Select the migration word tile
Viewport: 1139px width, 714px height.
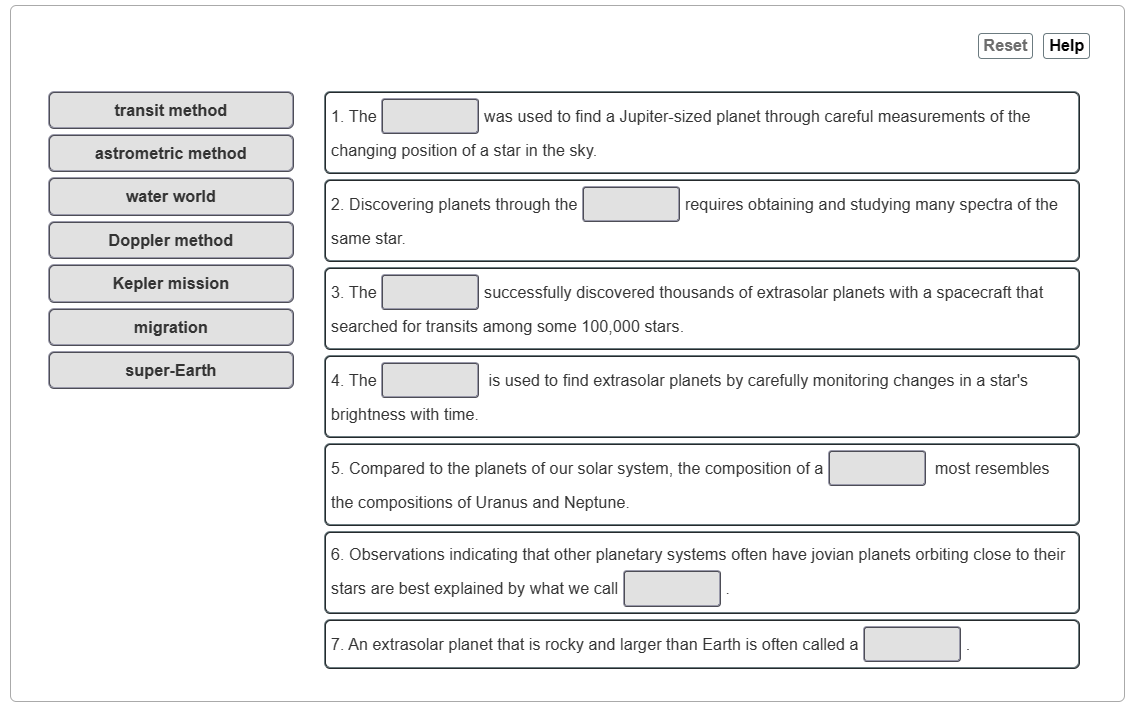click(170, 327)
